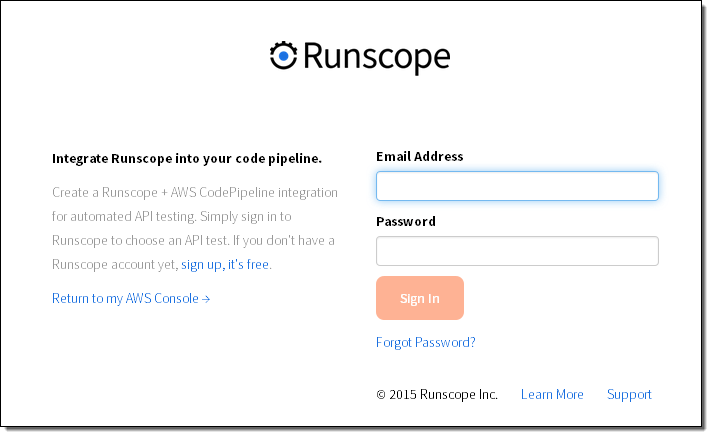
Task: Visit the Support footer link
Action: click(629, 394)
